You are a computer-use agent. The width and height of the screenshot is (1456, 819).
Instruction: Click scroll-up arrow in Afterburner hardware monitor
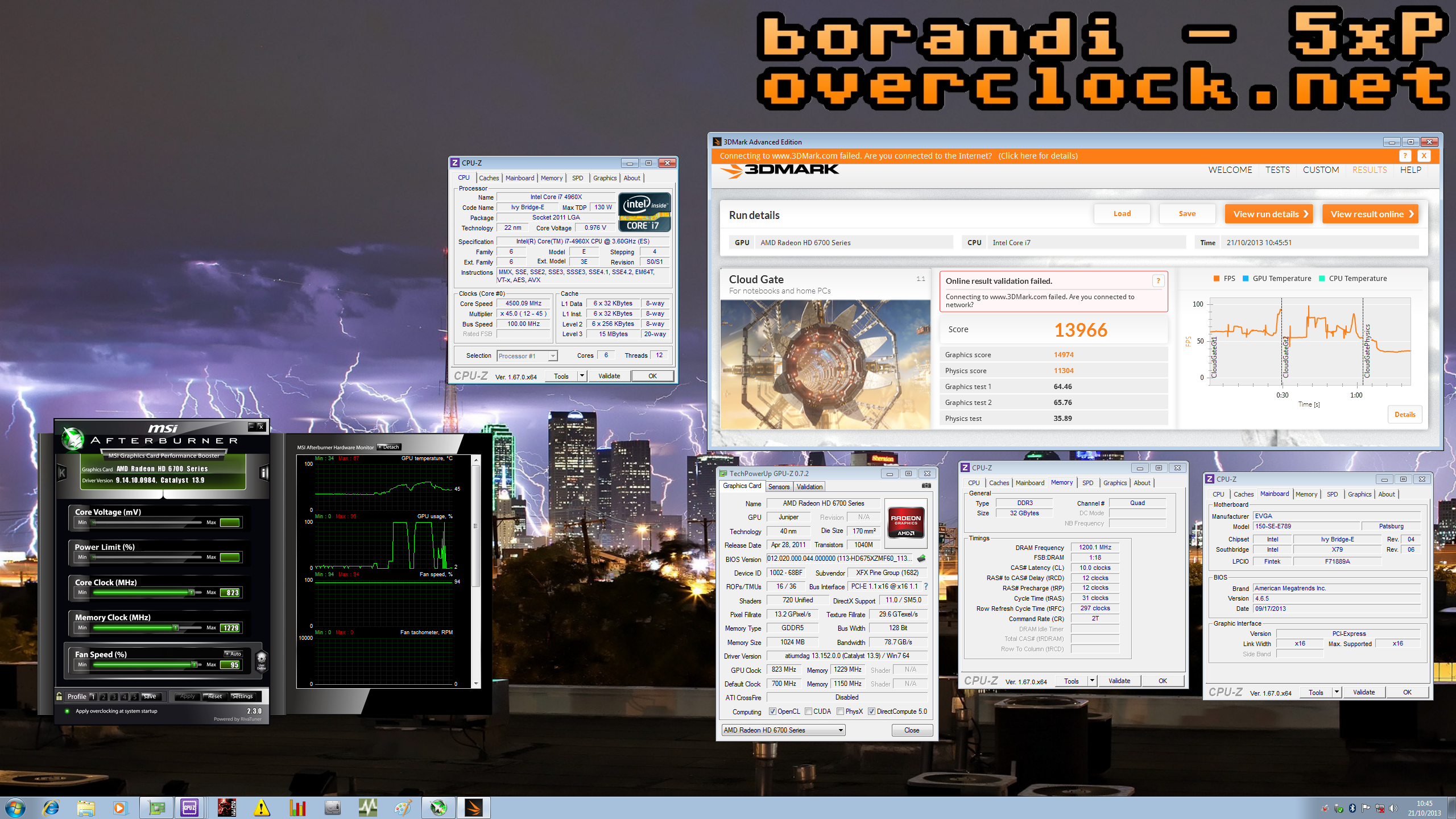(476, 460)
